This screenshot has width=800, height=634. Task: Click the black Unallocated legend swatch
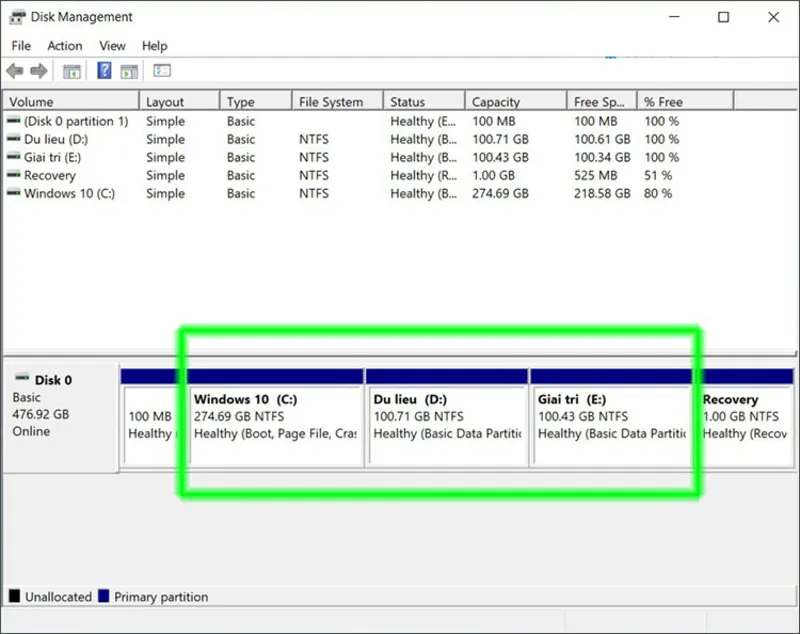click(x=14, y=596)
